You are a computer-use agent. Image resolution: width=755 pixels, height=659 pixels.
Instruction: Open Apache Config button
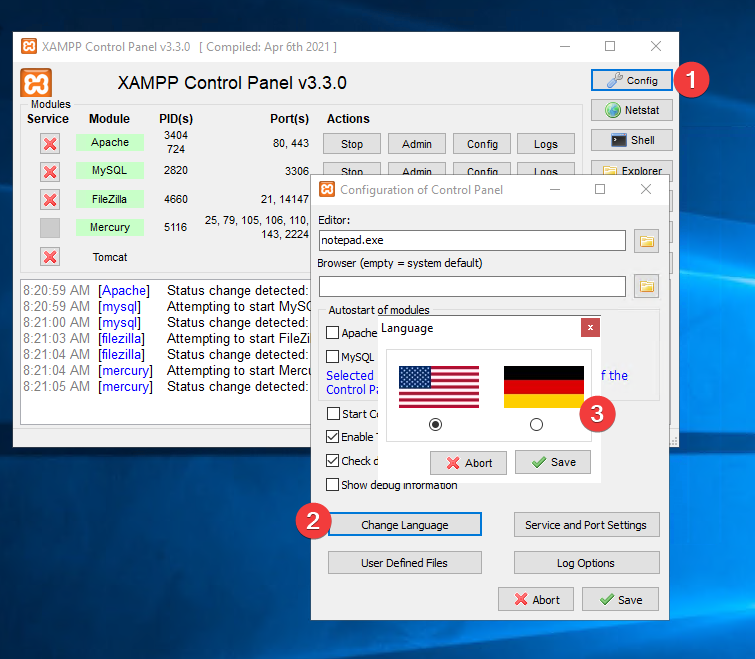[x=482, y=144]
